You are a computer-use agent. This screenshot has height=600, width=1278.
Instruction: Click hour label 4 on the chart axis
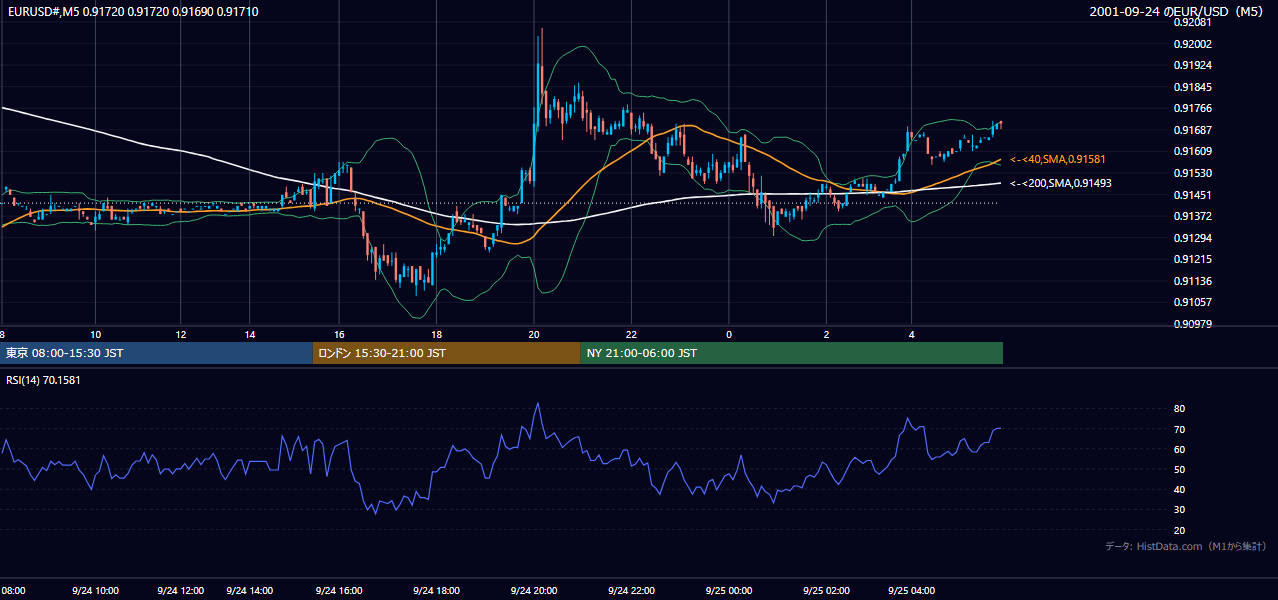(911, 334)
